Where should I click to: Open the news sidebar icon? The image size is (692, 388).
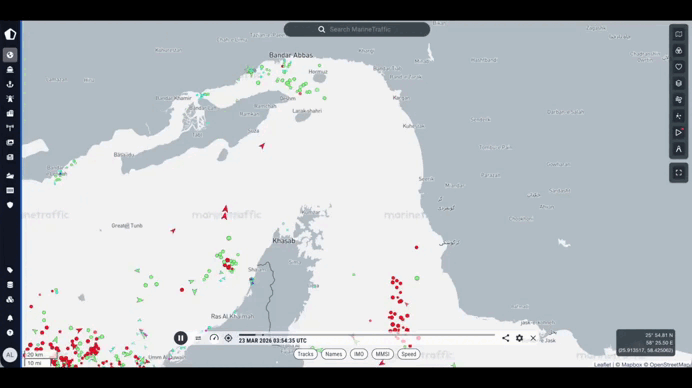[x=10, y=157]
